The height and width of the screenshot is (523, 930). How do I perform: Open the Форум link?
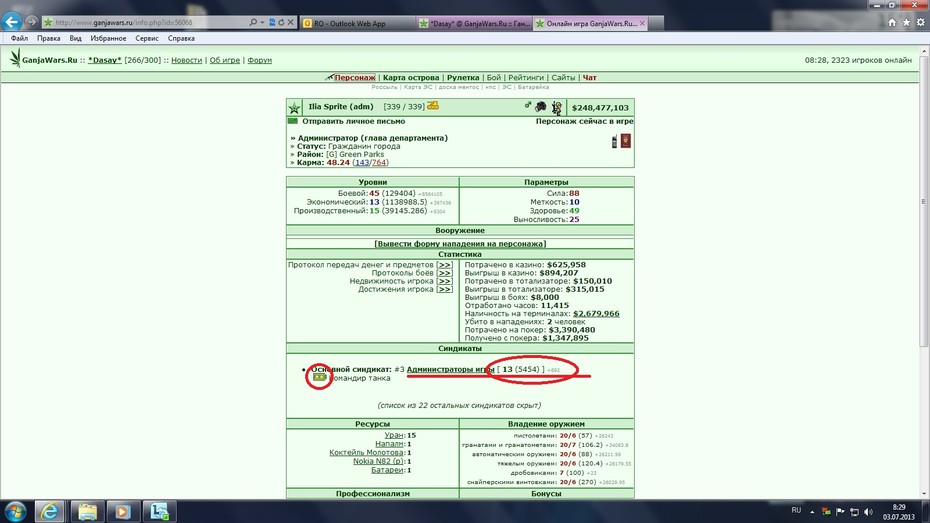259,60
